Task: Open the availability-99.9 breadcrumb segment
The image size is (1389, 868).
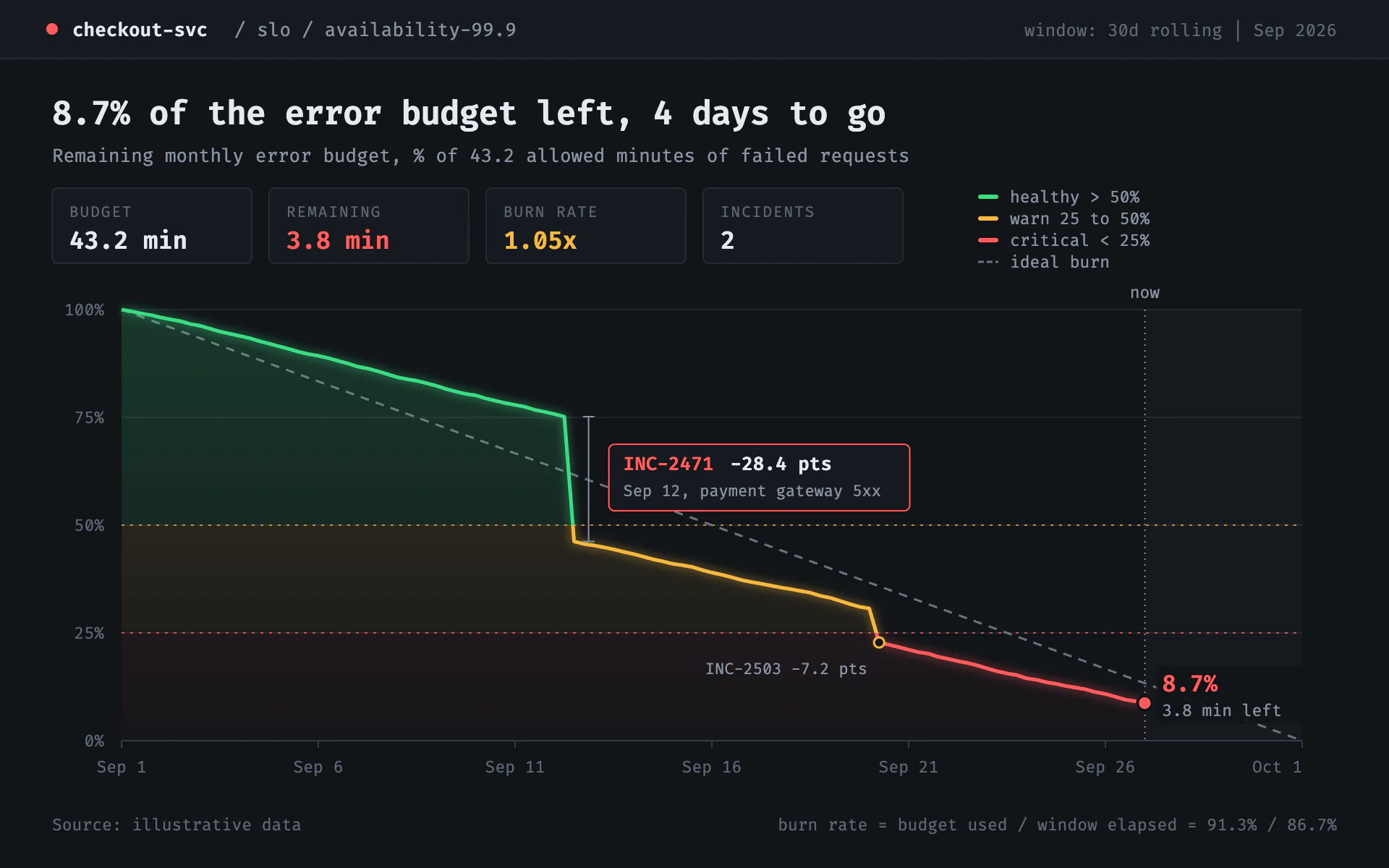Action: (x=420, y=30)
